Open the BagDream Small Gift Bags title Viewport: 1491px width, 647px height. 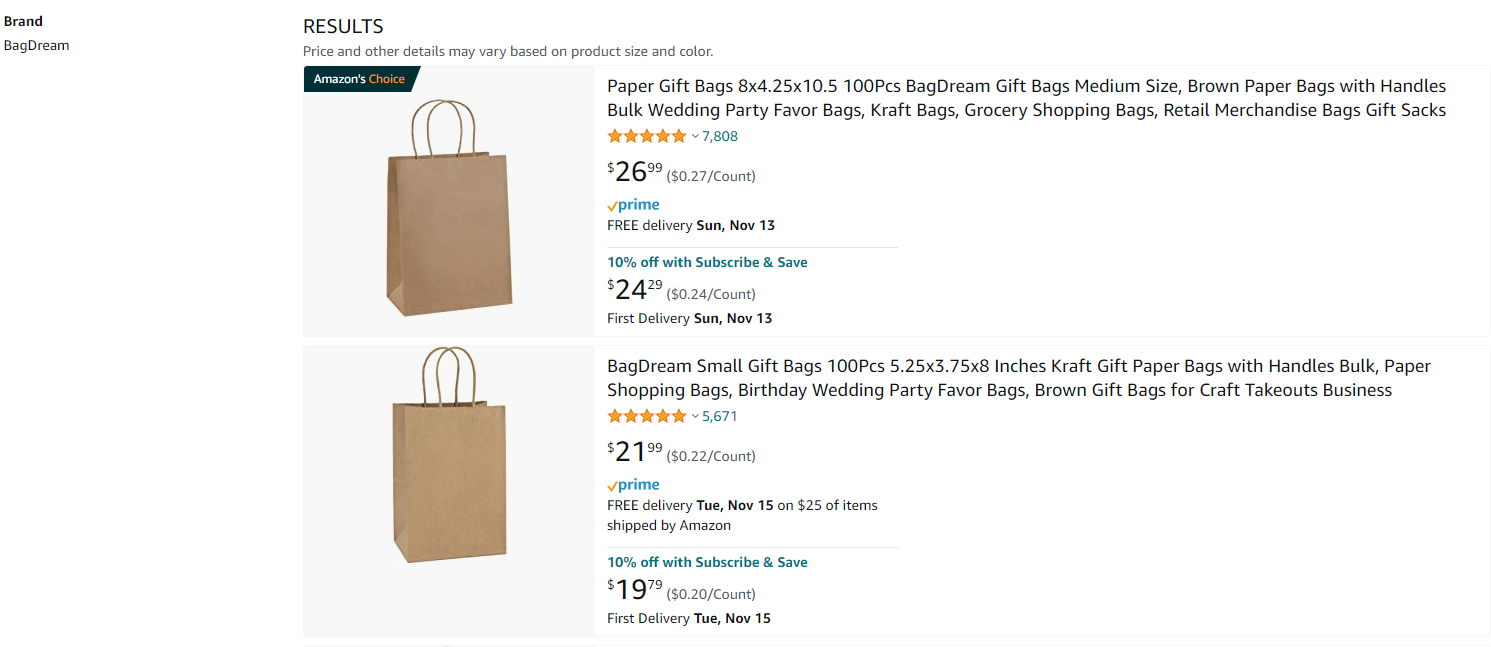coord(1018,378)
